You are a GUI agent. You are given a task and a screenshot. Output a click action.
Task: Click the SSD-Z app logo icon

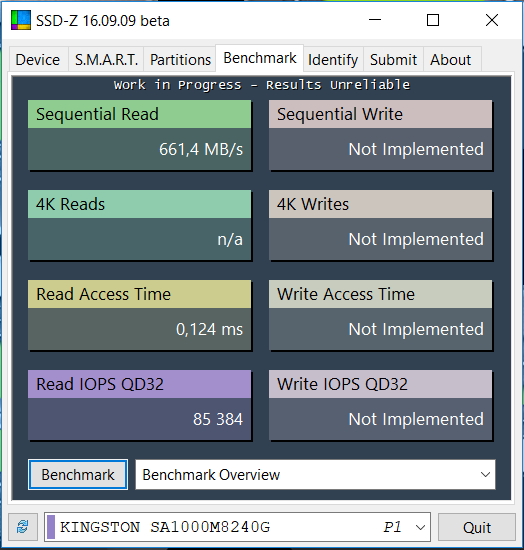[x=21, y=20]
